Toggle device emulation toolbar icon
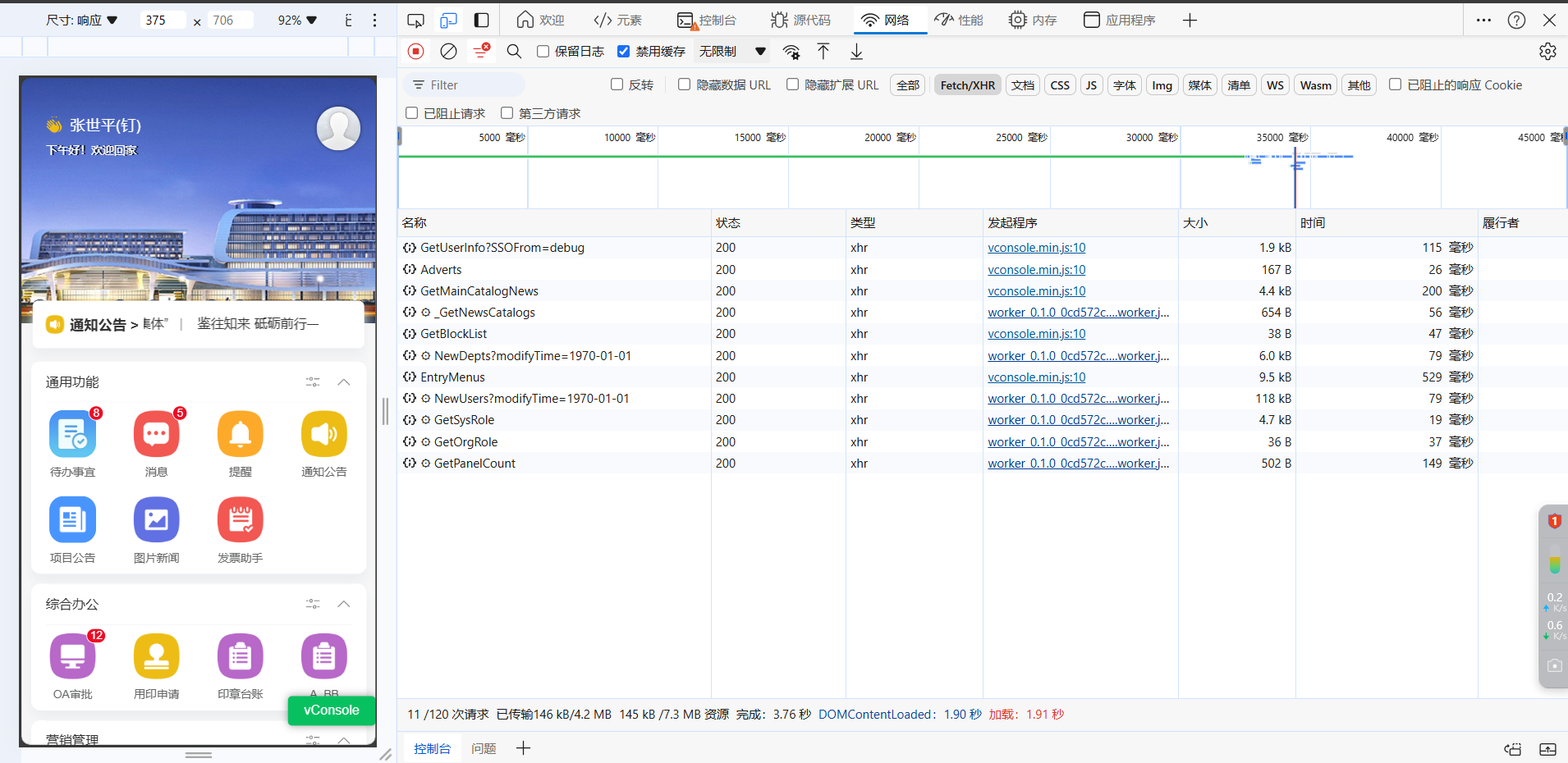 pyautogui.click(x=448, y=20)
